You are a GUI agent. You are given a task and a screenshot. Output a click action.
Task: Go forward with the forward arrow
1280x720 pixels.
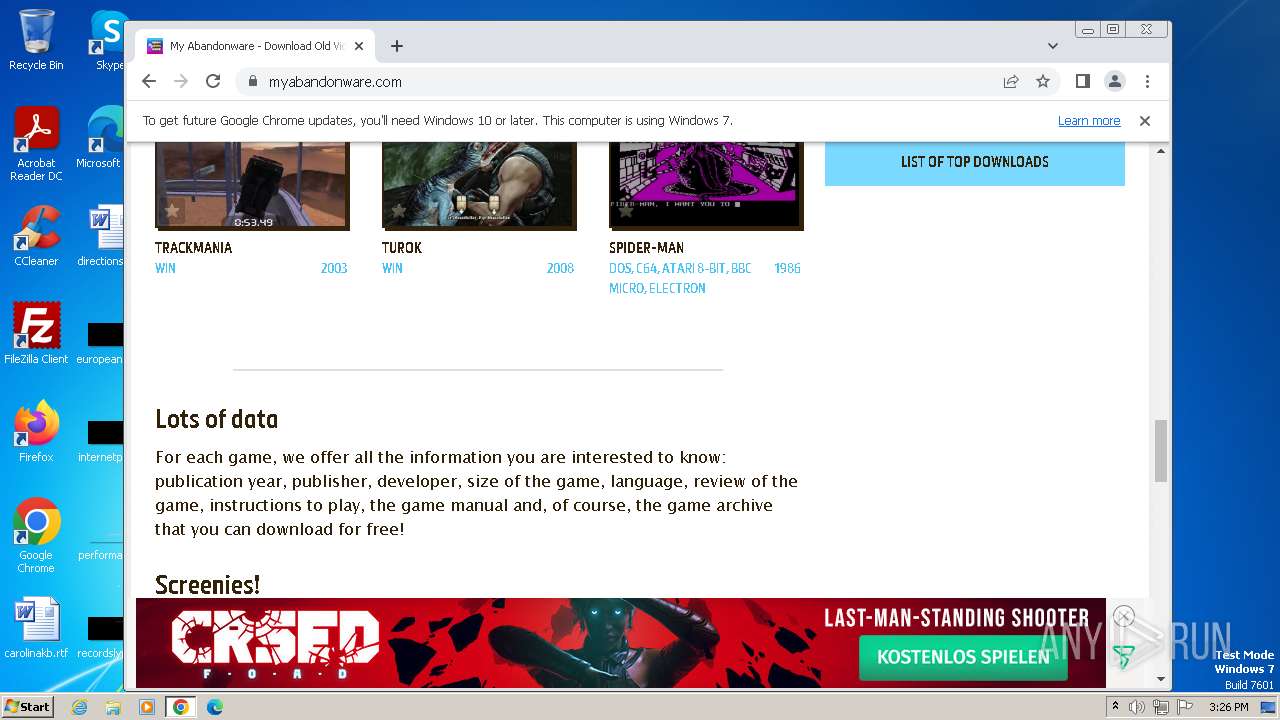(181, 82)
